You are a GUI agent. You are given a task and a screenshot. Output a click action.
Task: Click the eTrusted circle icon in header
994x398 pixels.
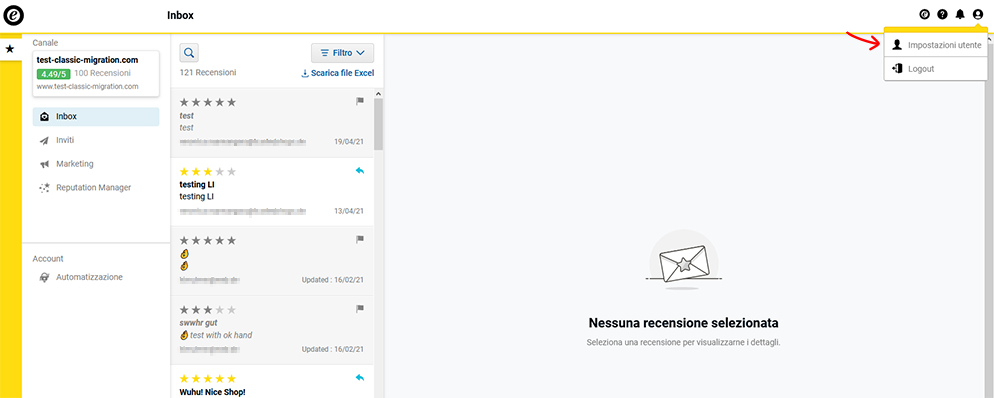point(924,15)
